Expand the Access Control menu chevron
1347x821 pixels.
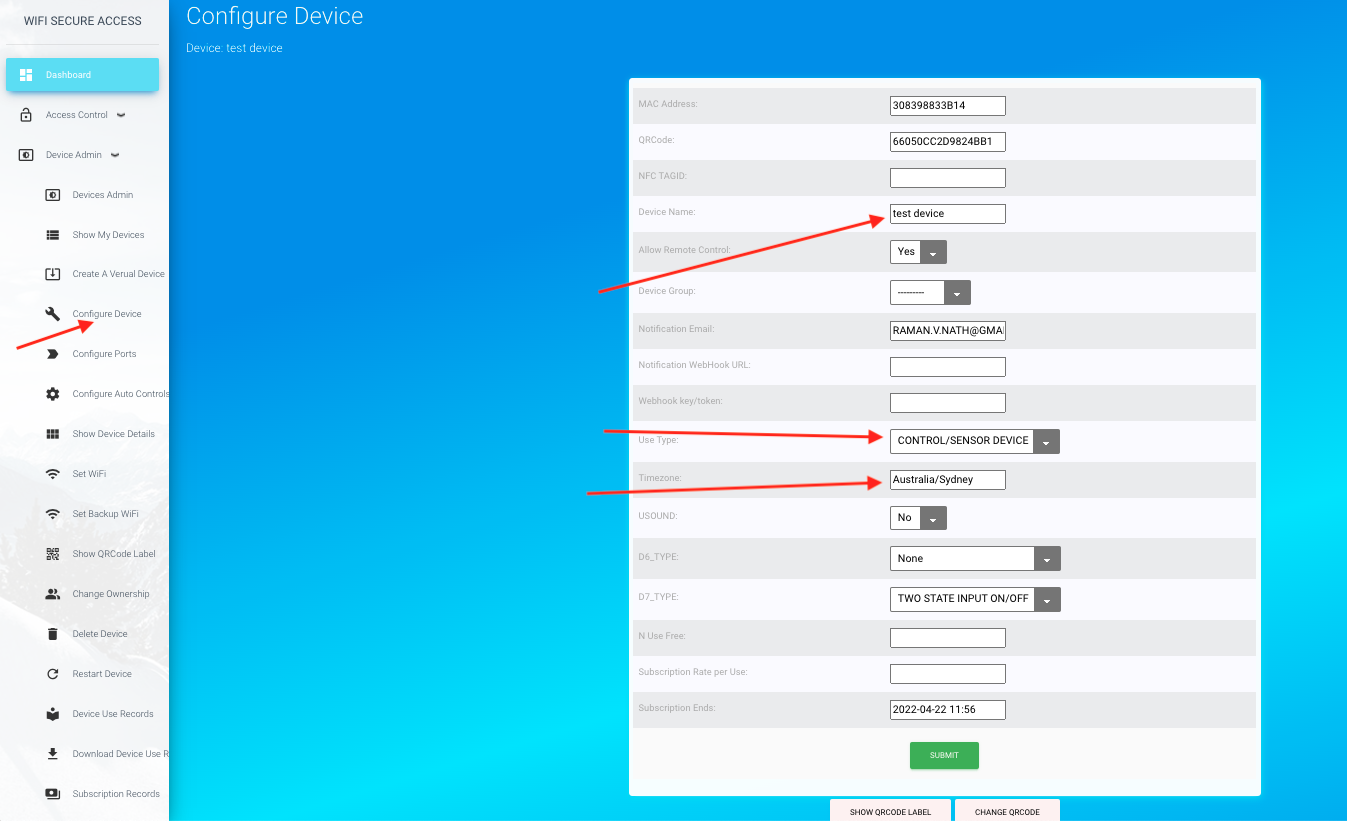point(121,115)
